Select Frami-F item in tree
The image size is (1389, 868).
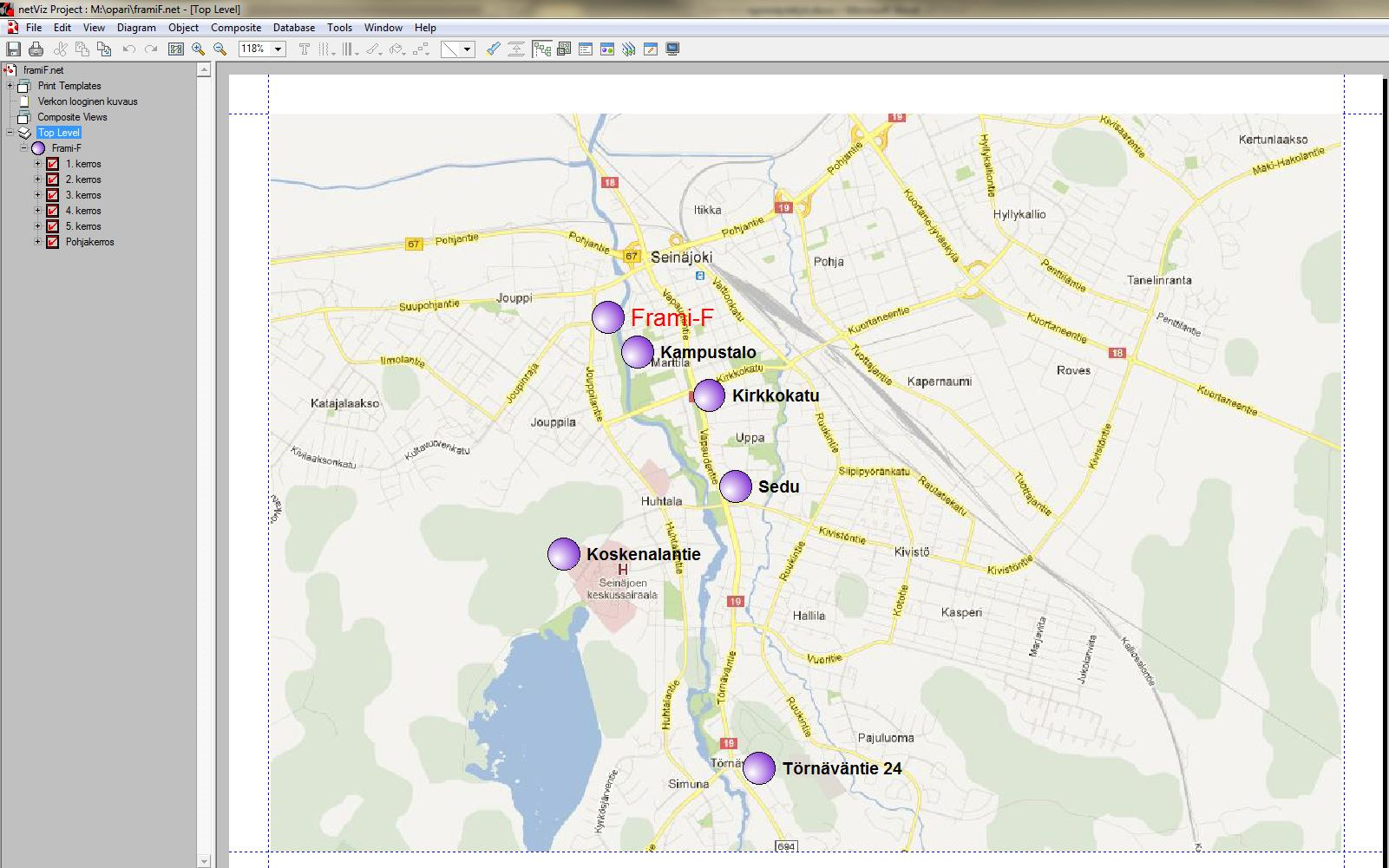pyautogui.click(x=66, y=148)
